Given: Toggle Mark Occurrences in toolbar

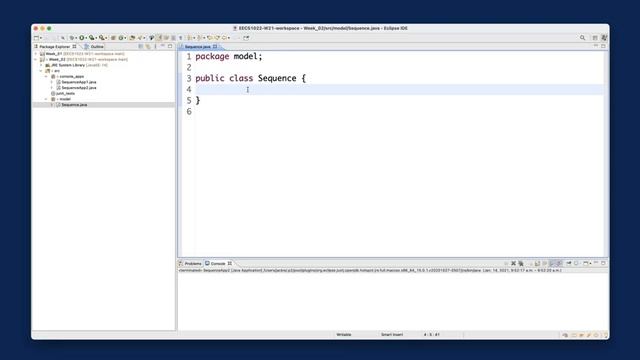Looking at the screenshot, I should 159,38.
